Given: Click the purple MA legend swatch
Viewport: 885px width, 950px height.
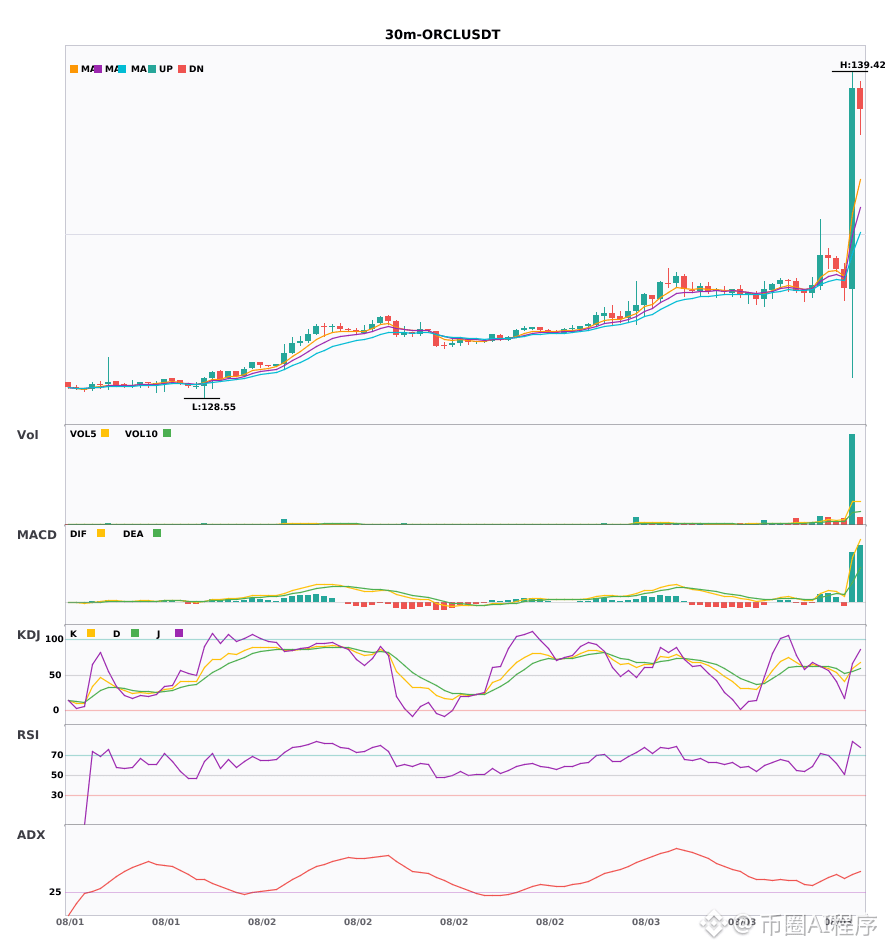Looking at the screenshot, I should [98, 69].
